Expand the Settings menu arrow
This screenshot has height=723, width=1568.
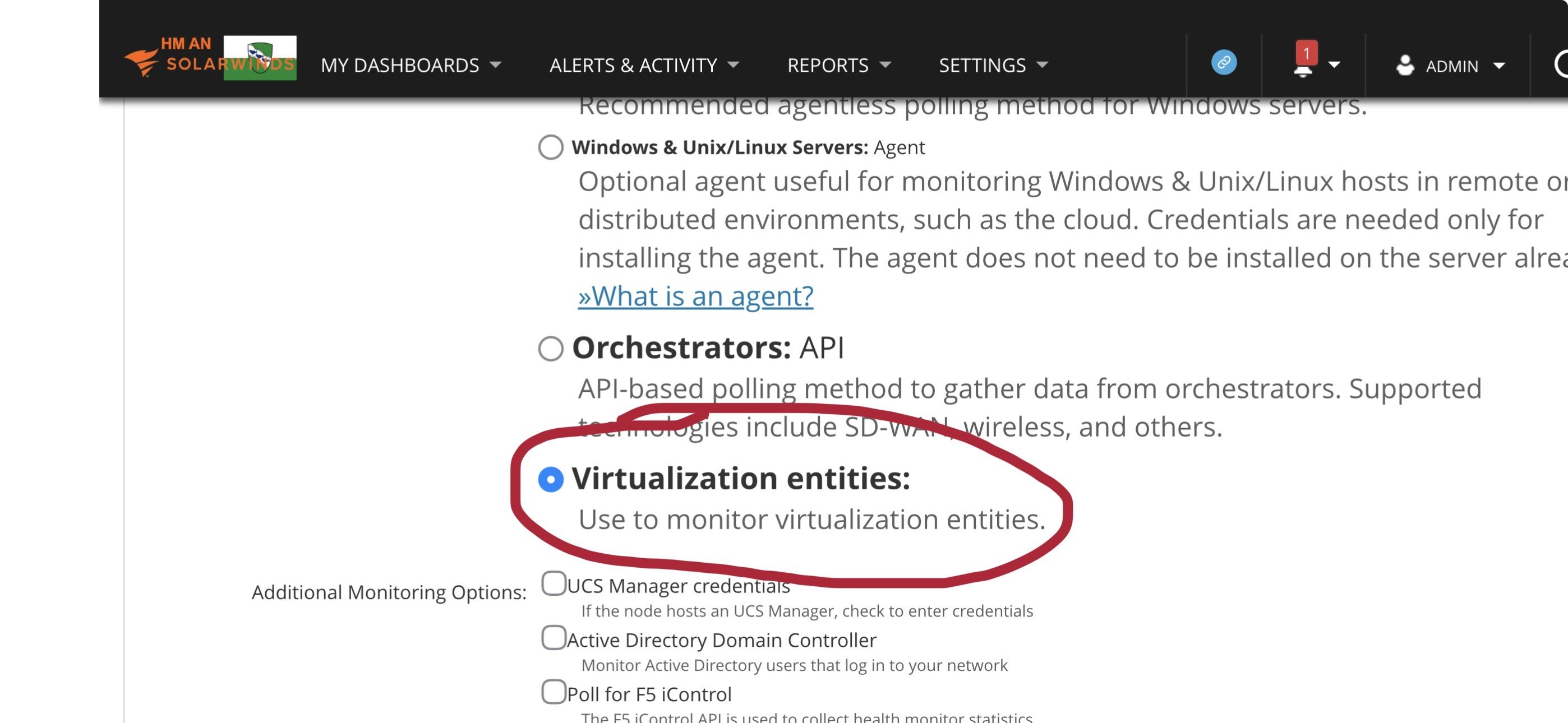tap(1042, 65)
